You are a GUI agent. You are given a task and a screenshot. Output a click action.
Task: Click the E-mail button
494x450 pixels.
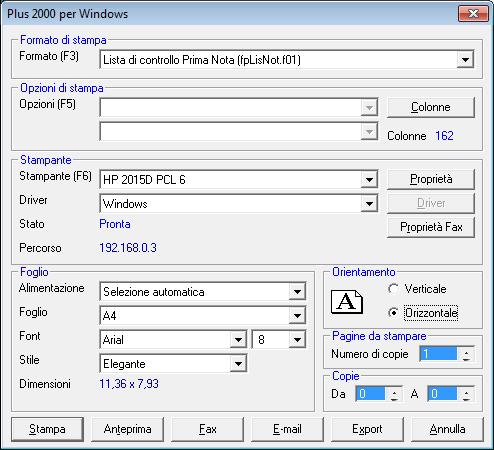(287, 429)
